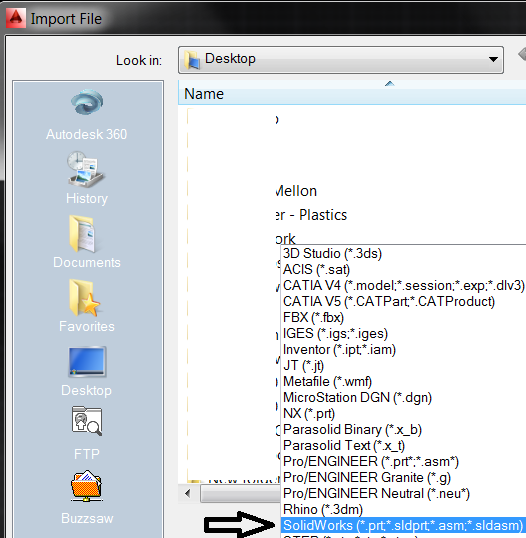Open Buzzsaw location shortcut
The image size is (526, 538).
(x=86, y=498)
